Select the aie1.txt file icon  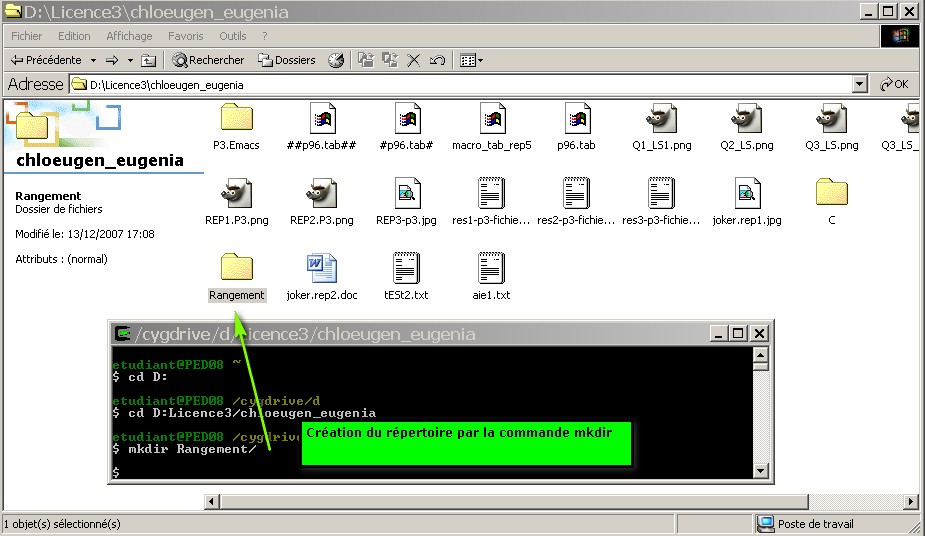click(491, 267)
